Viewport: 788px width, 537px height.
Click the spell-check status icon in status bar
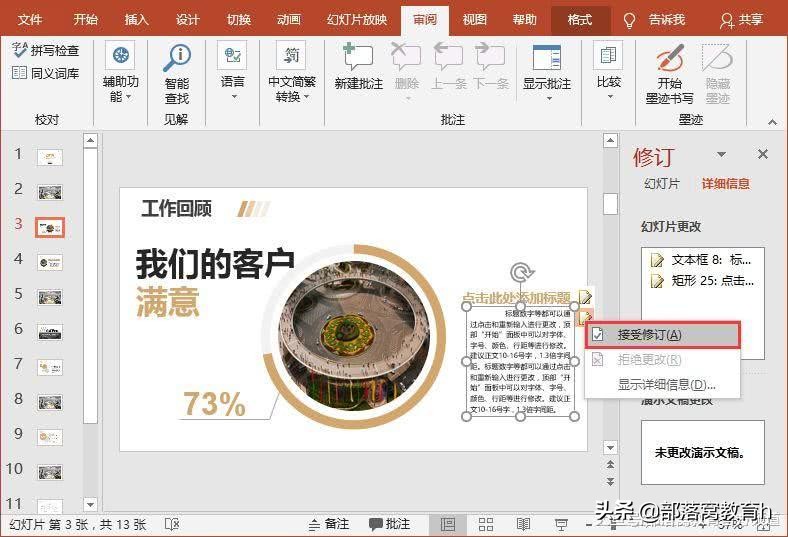click(172, 524)
